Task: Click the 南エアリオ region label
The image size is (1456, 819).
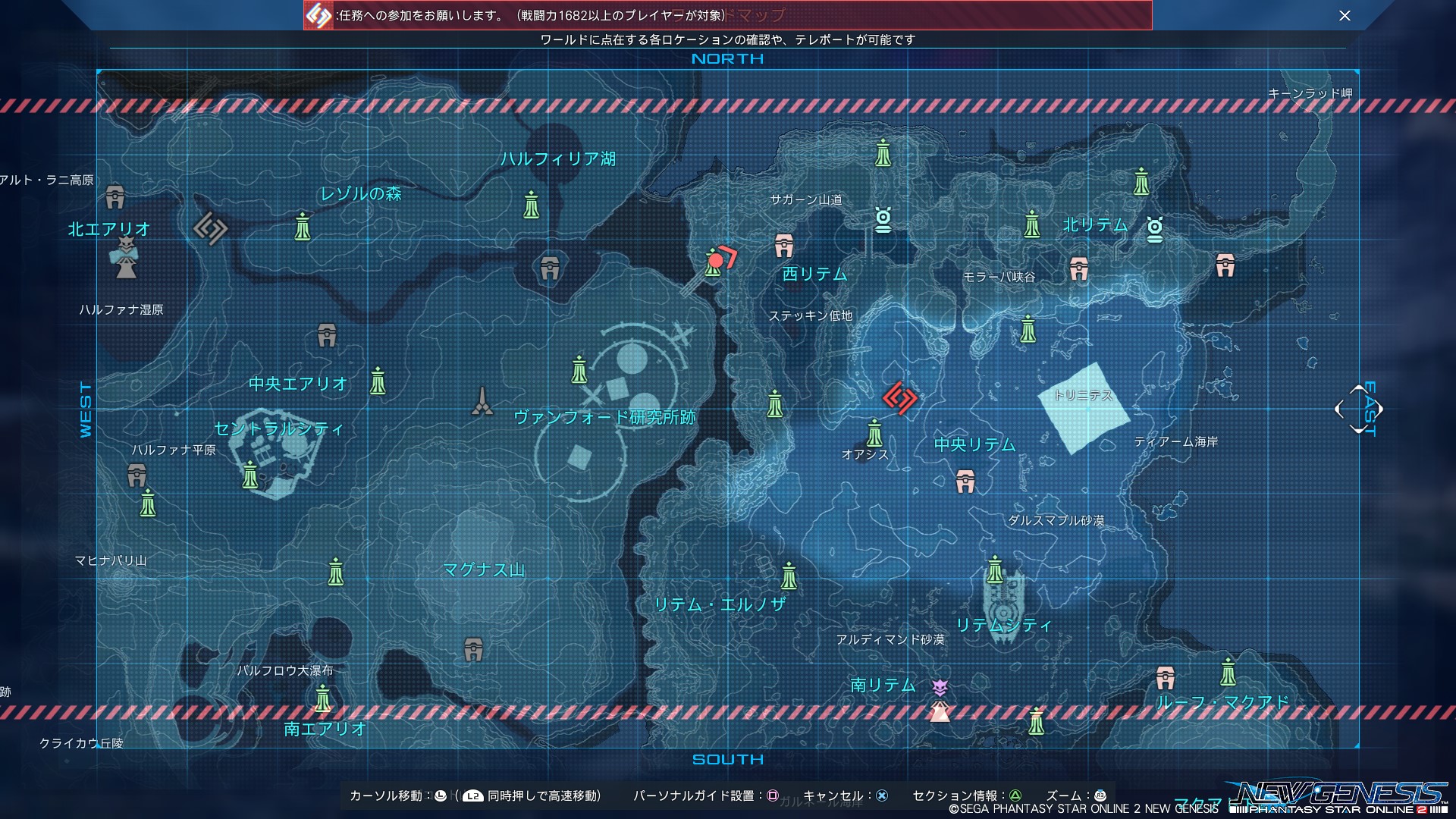Action: click(325, 729)
